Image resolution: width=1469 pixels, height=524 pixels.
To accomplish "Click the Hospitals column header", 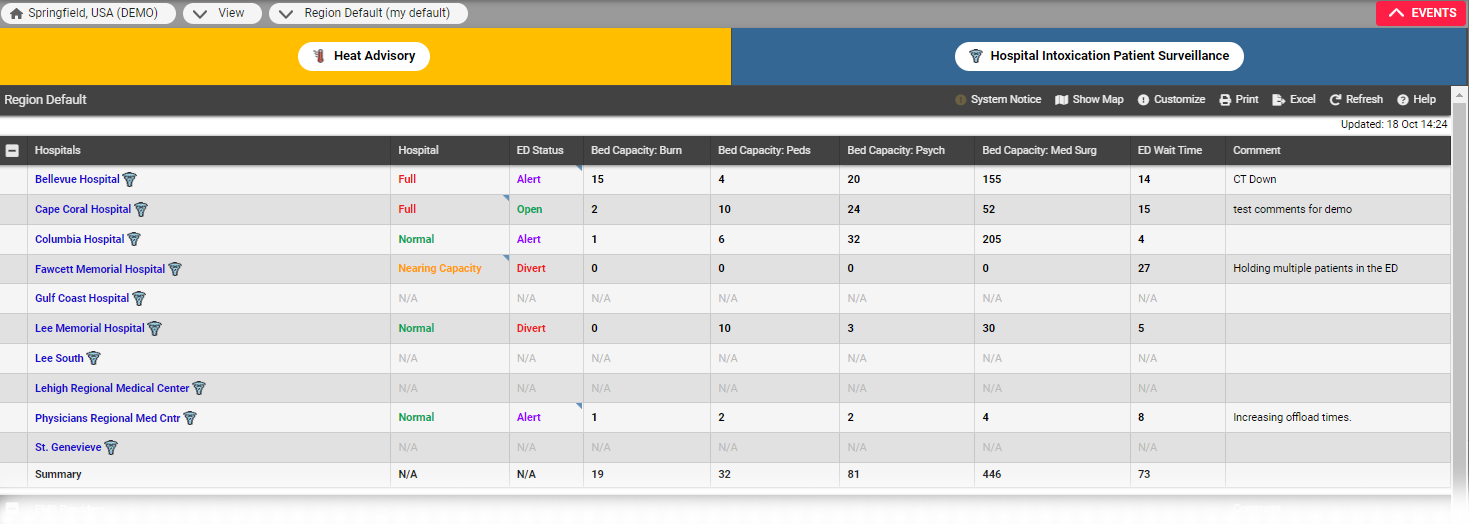I will [58, 151].
